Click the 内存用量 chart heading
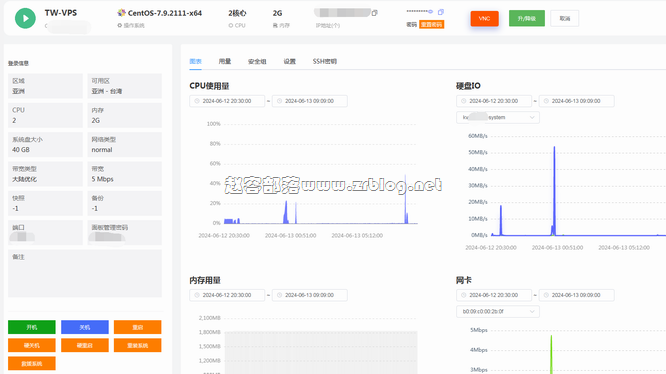 pos(205,280)
